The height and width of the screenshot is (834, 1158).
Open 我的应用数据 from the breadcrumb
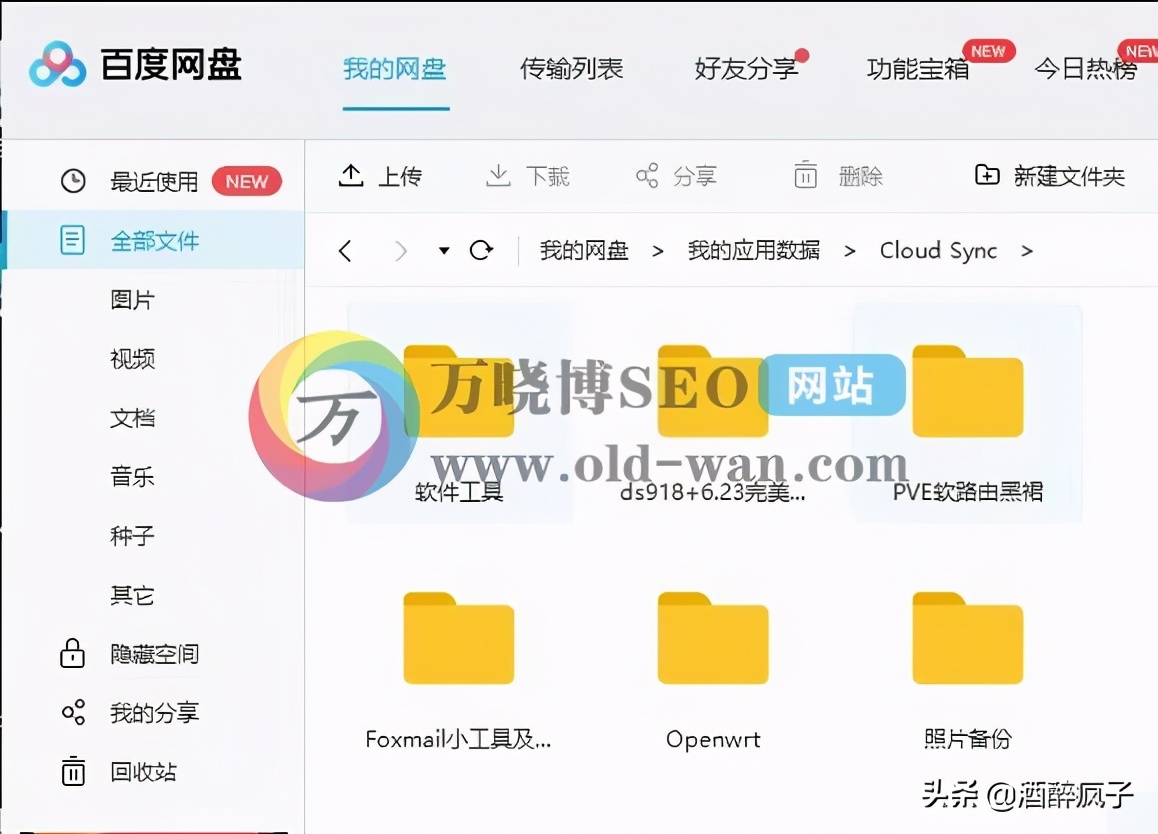(753, 250)
